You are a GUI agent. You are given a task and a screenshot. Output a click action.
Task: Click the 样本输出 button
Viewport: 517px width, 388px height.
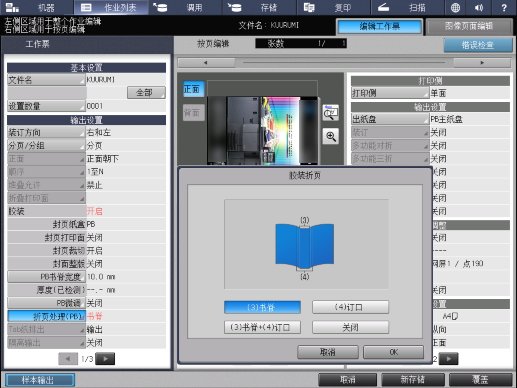[40, 380]
